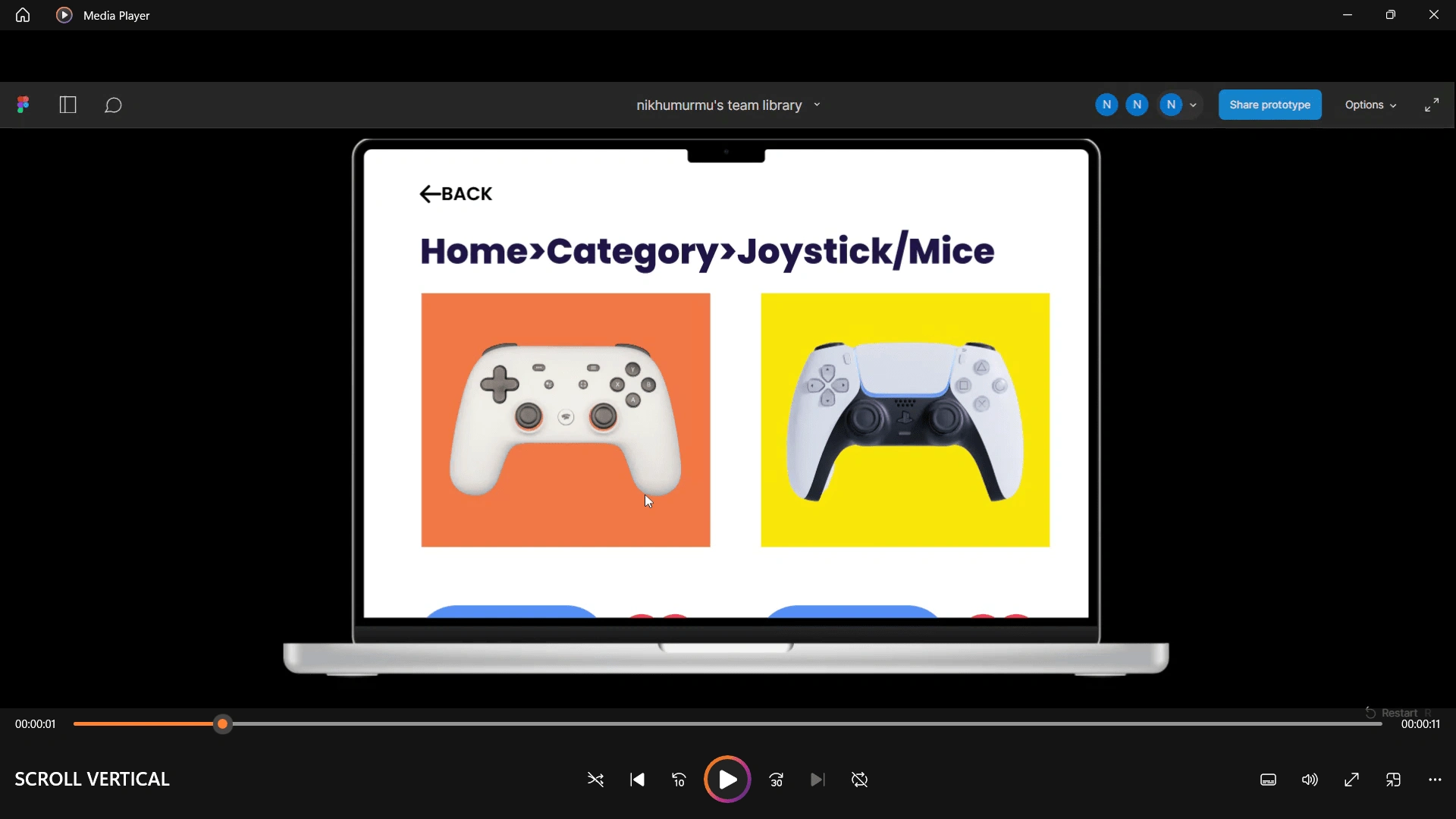Click the seek bar thumb handle
The width and height of the screenshot is (1456, 819).
pos(223,725)
